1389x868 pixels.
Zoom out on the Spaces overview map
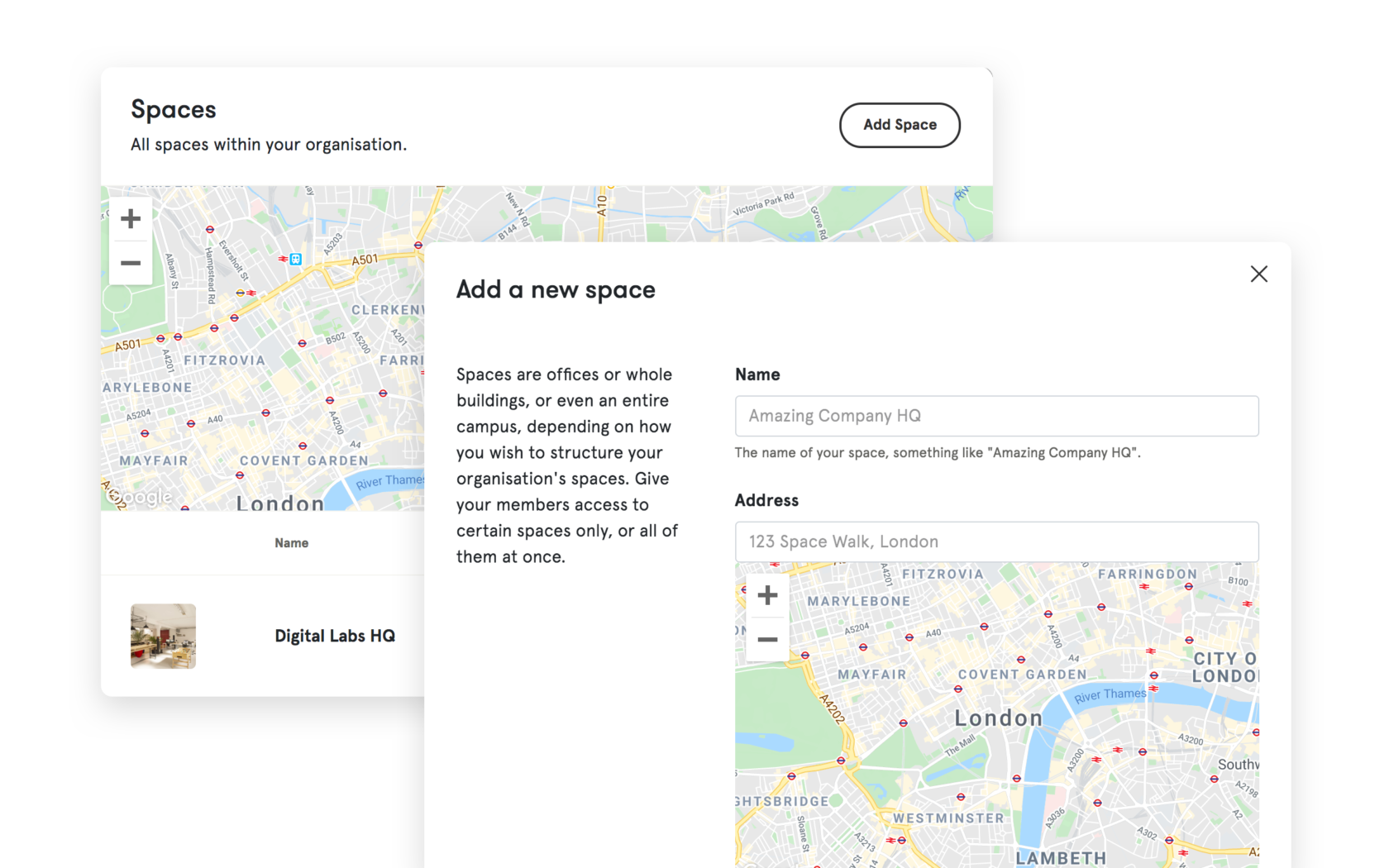131,264
